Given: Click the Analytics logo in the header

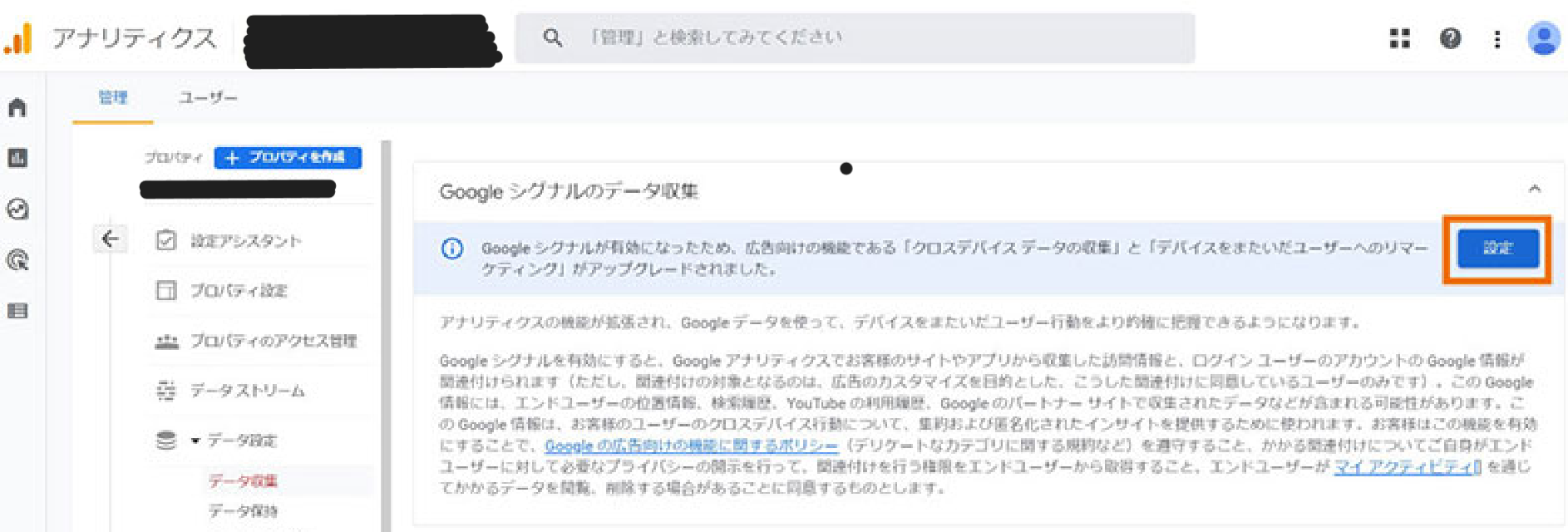Looking at the screenshot, I should (x=18, y=38).
